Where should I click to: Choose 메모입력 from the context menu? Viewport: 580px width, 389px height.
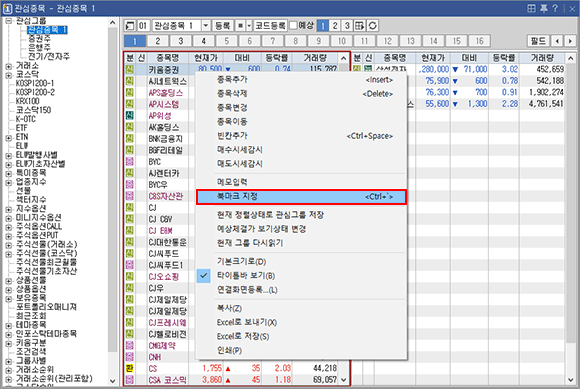tap(301, 182)
